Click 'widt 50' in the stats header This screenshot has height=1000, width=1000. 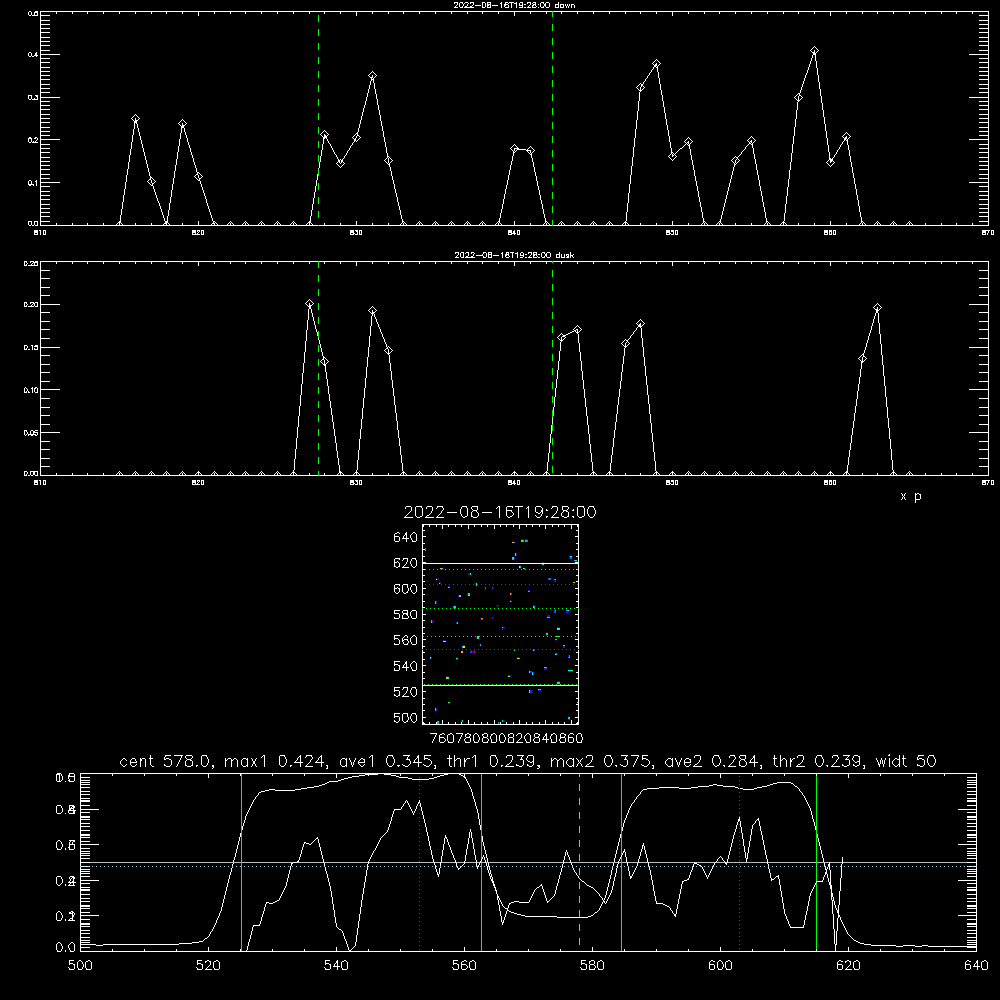pyautogui.click(x=906, y=761)
